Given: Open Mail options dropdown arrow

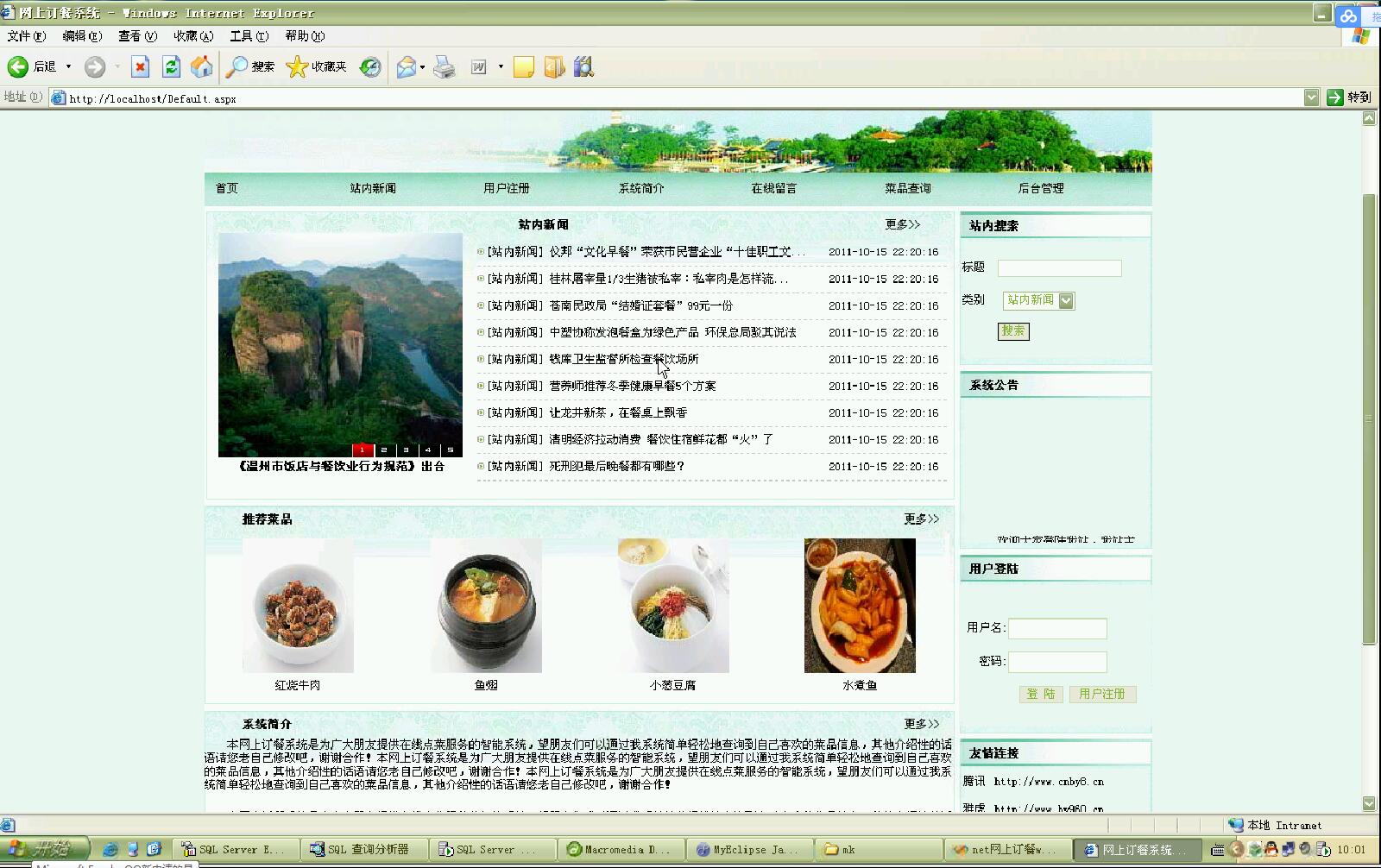Looking at the screenshot, I should click(x=422, y=66).
